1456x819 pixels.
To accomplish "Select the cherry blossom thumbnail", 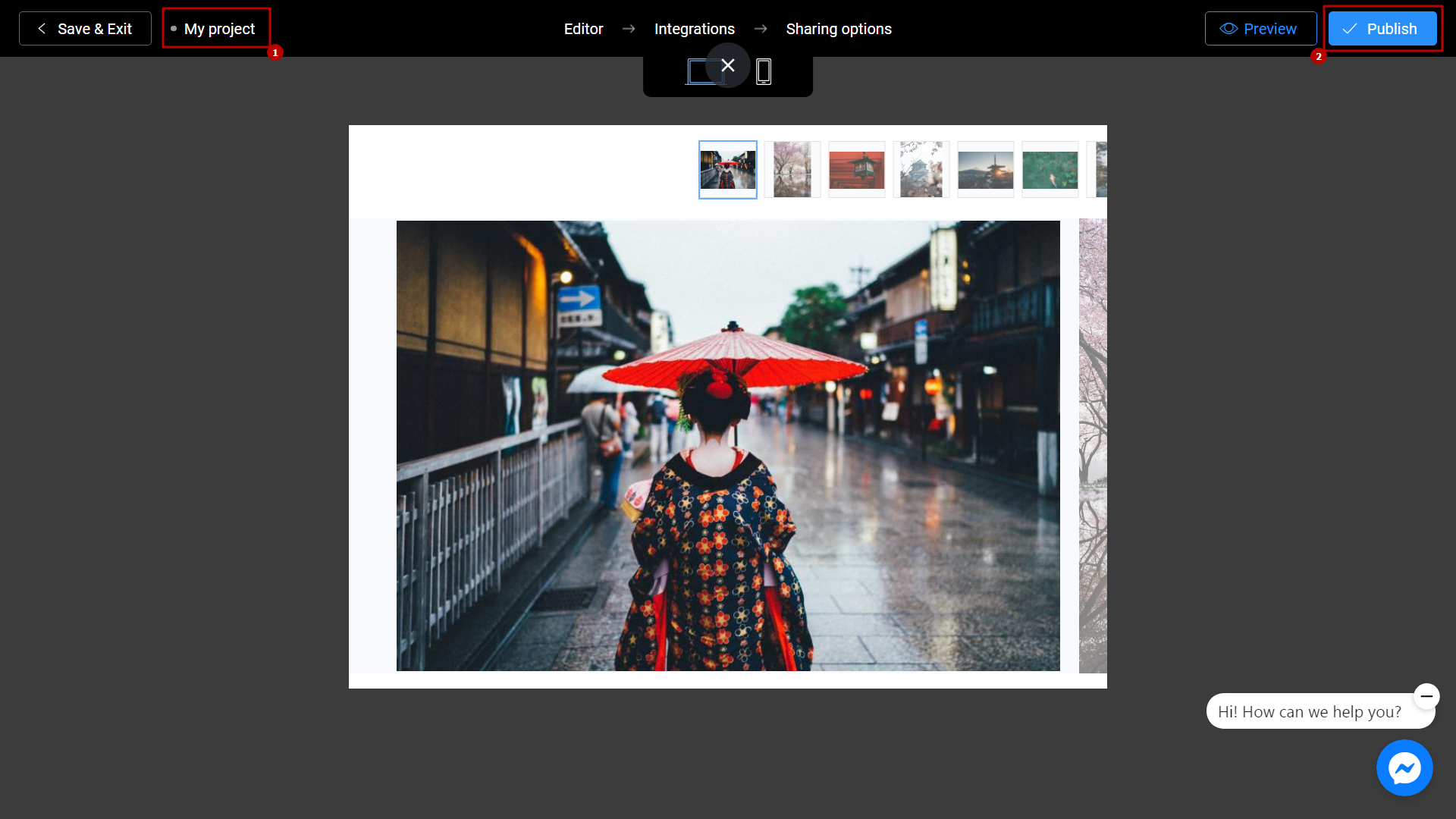I will (792, 168).
